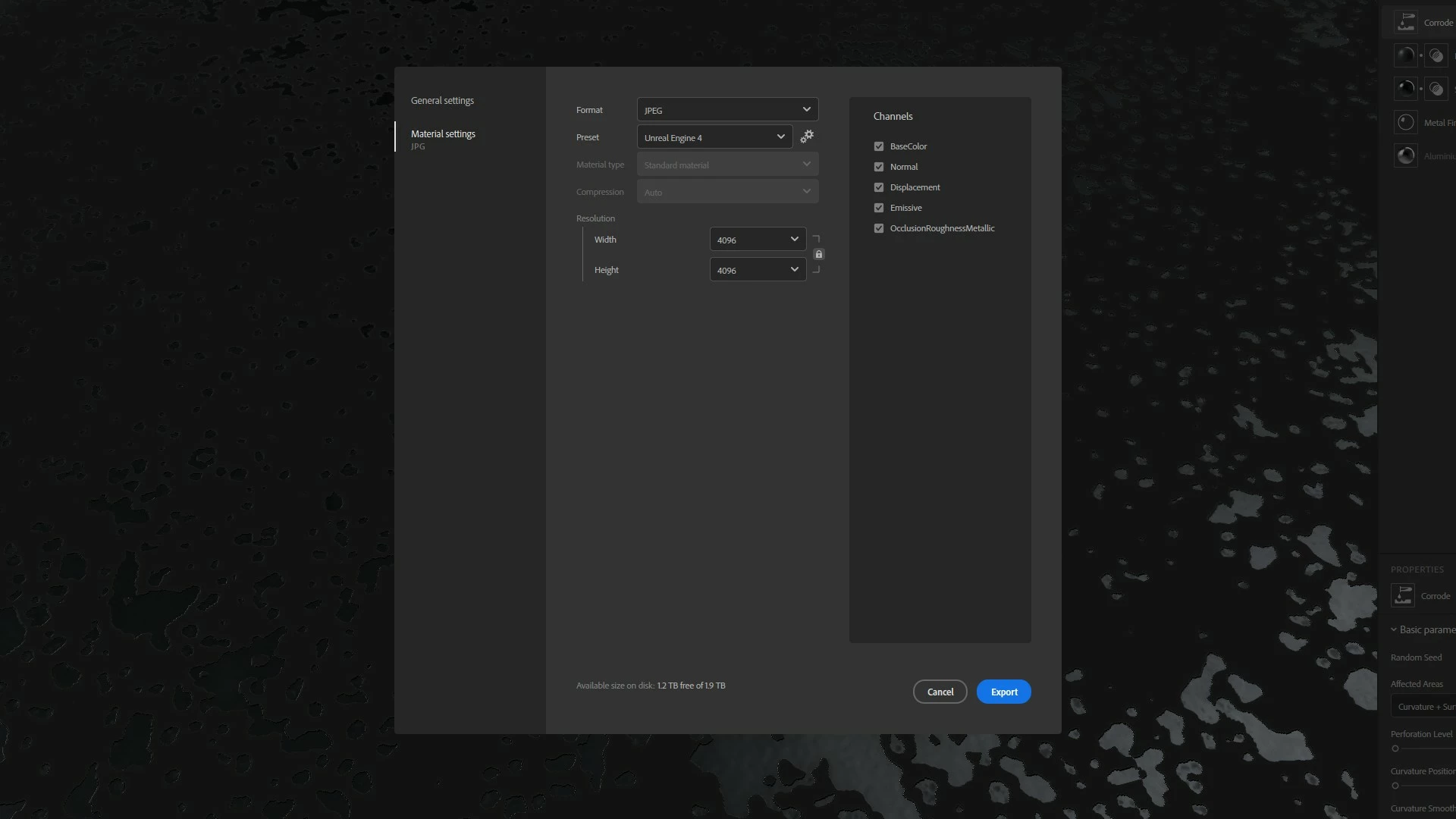This screenshot has width=1456, height=819.
Task: Expand the Width resolution dropdown
Action: (x=758, y=240)
